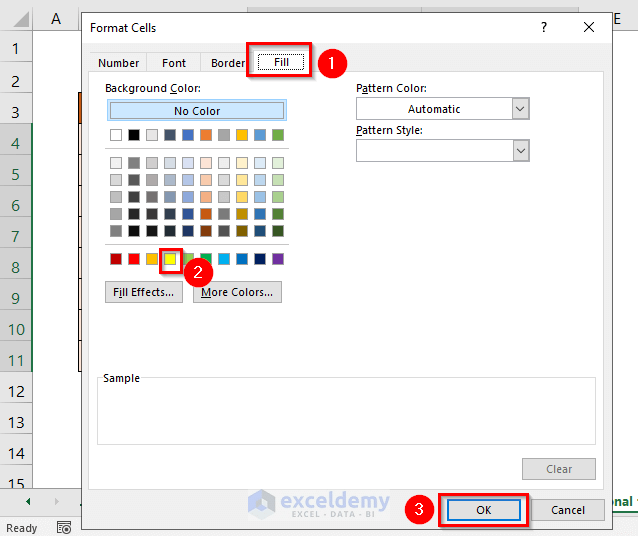
Task: Click the Select All corner triangle
Action: tap(20, 19)
